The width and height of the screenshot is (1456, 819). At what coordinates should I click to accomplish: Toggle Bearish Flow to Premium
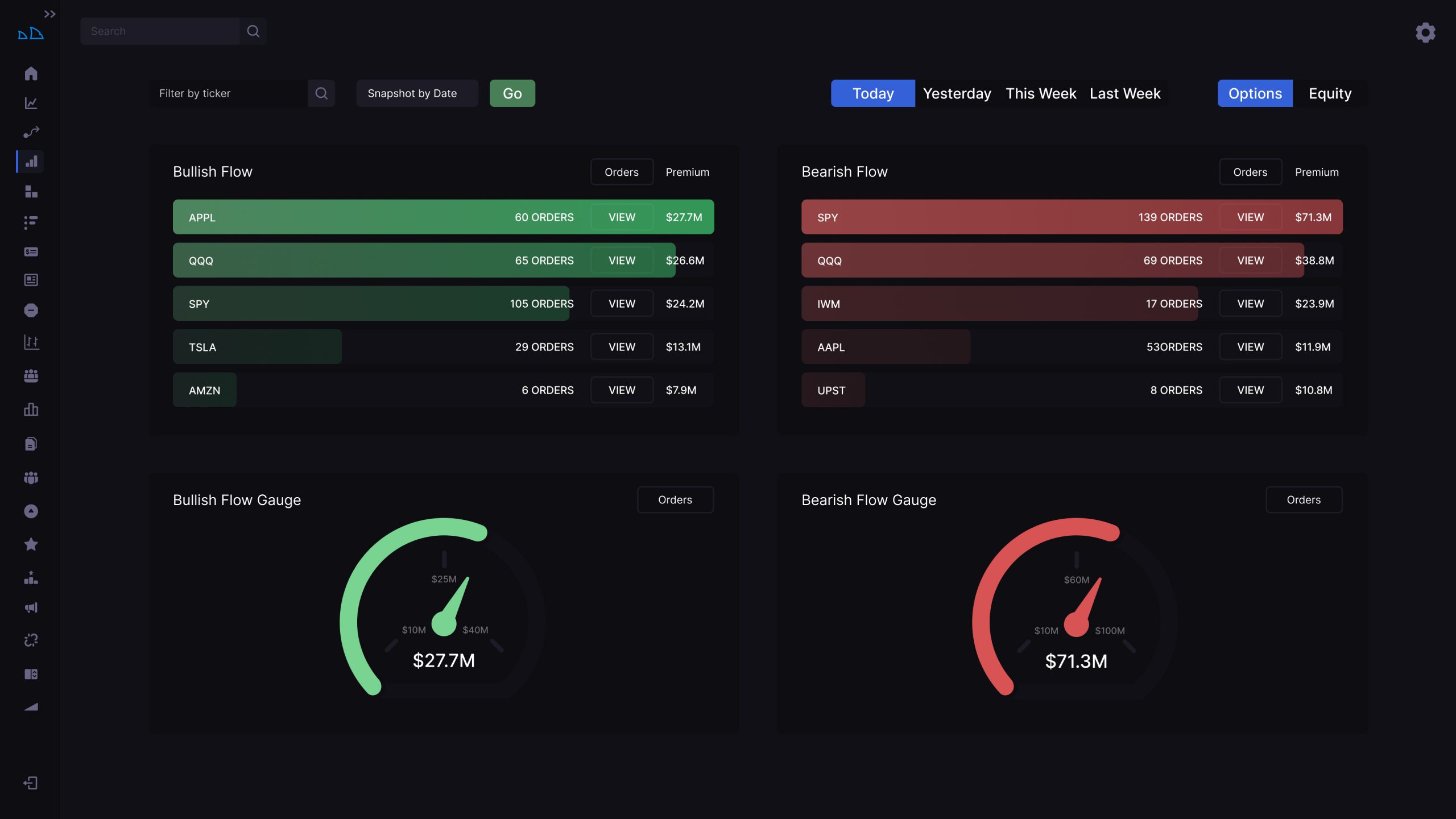pyautogui.click(x=1317, y=172)
